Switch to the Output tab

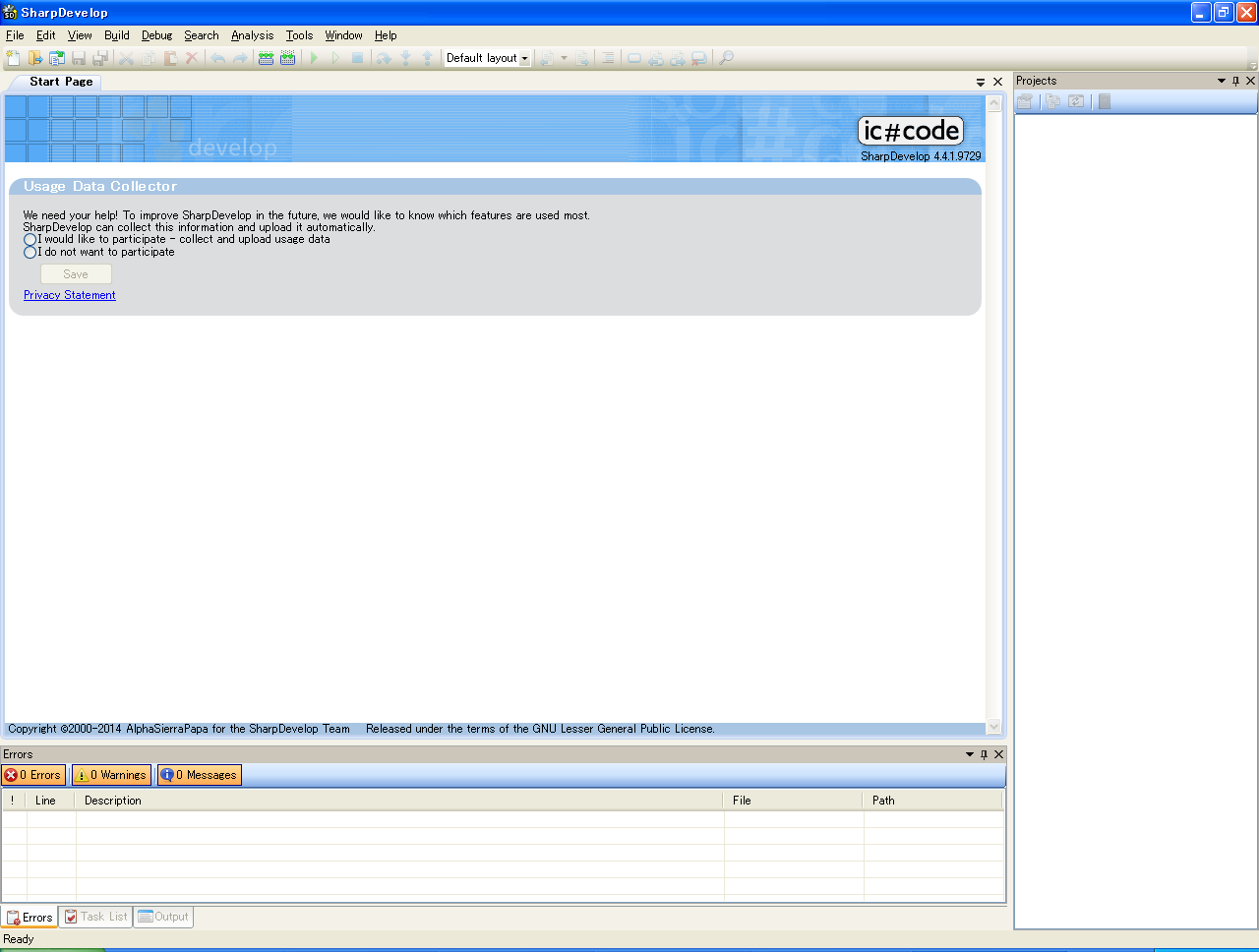(163, 917)
